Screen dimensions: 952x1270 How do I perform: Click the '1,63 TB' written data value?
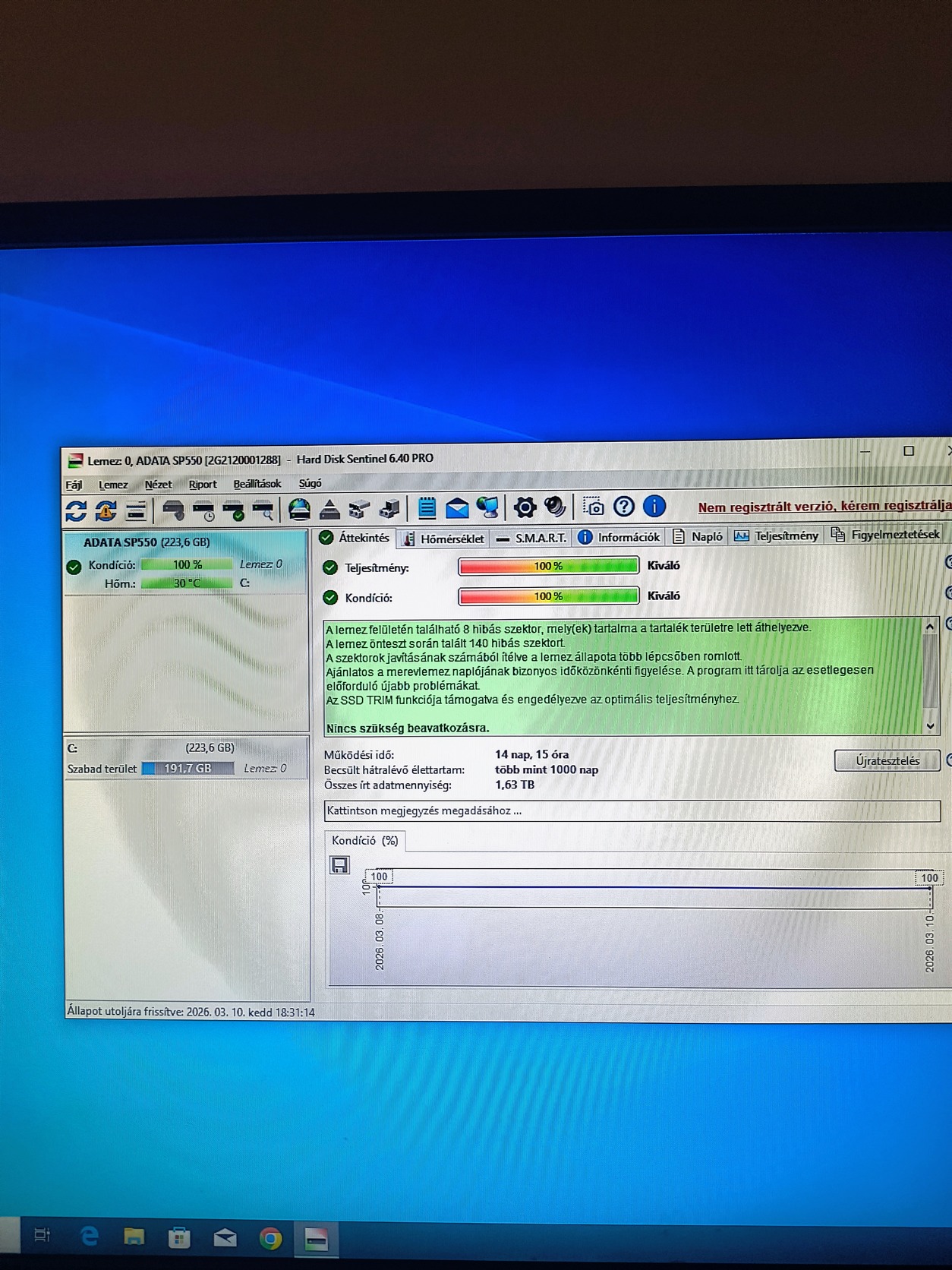pos(515,785)
